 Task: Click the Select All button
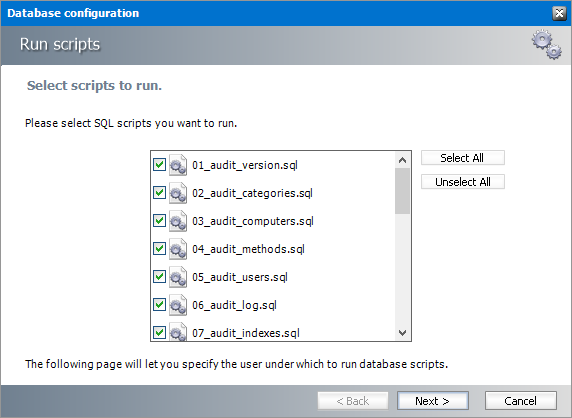(463, 158)
